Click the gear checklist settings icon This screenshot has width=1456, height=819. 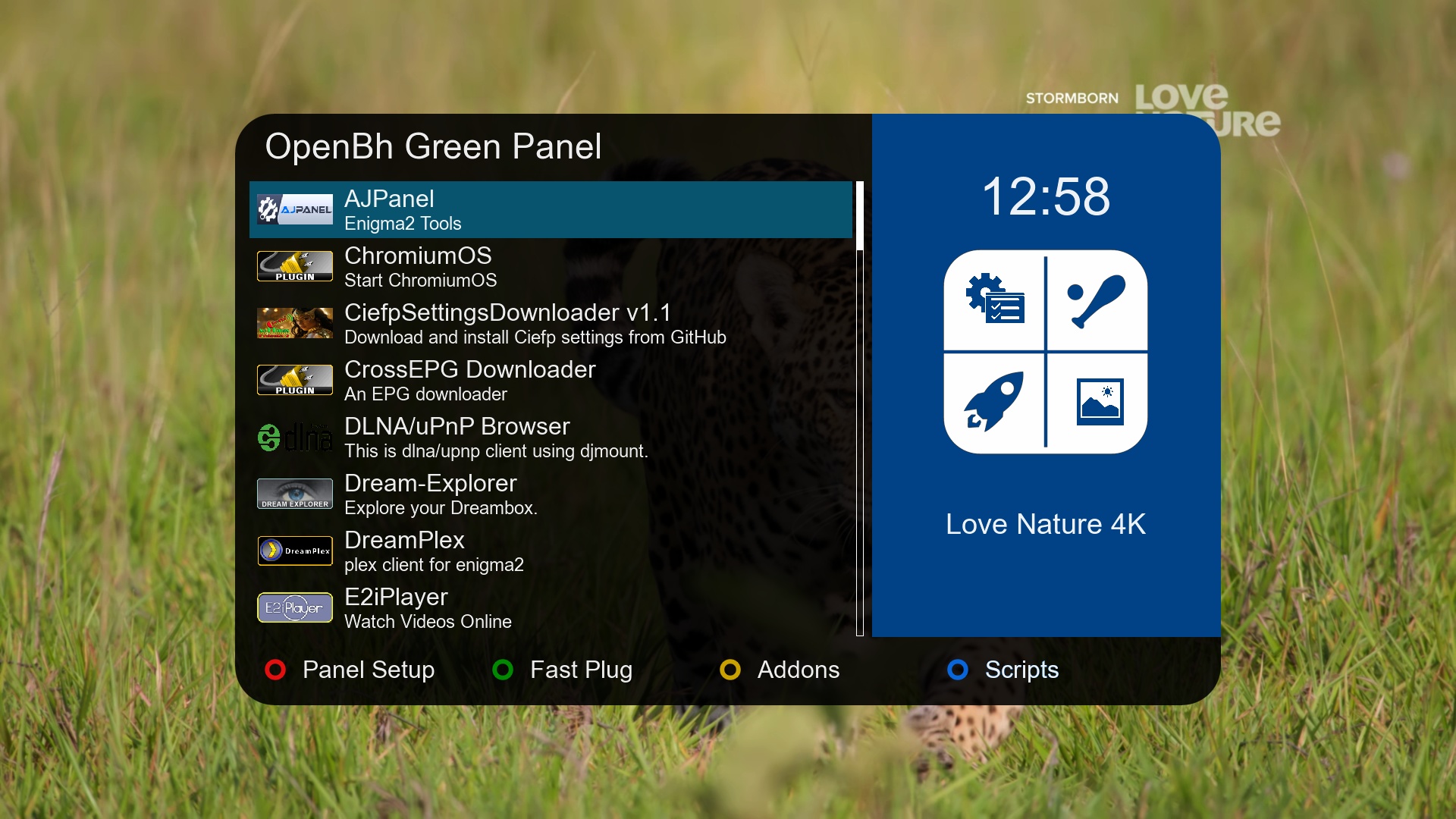click(995, 299)
